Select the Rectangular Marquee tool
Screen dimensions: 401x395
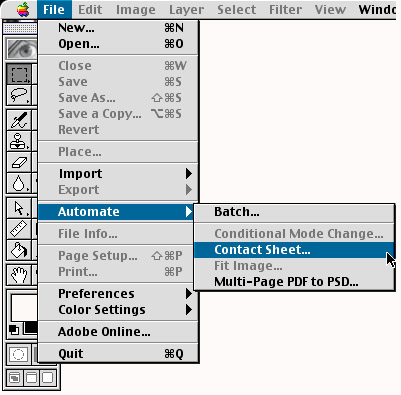pyautogui.click(x=19, y=74)
